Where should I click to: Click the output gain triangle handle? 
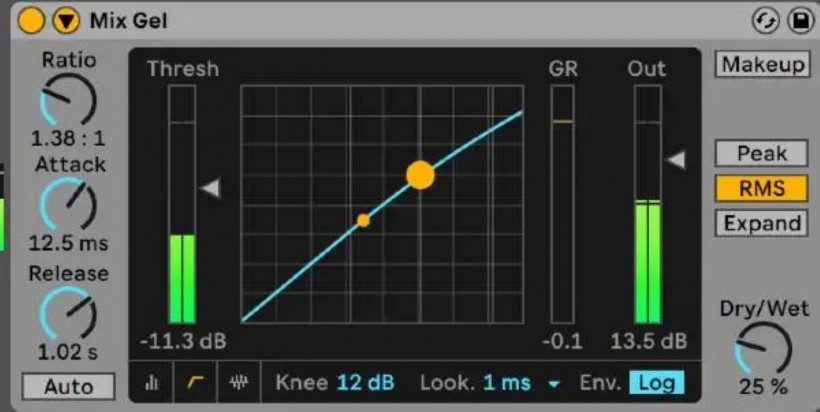pyautogui.click(x=676, y=160)
